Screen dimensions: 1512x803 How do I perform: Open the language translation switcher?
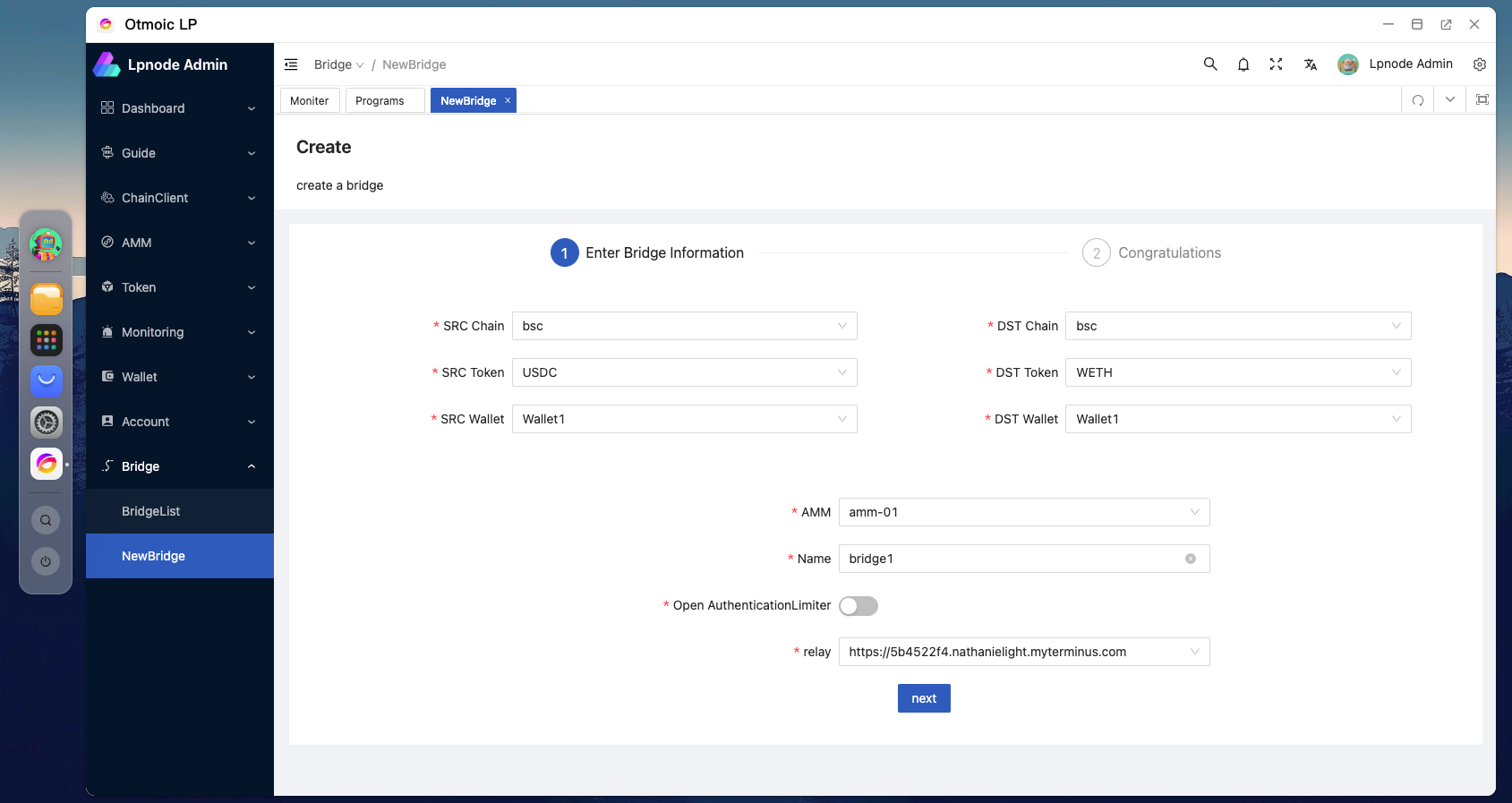click(x=1311, y=64)
